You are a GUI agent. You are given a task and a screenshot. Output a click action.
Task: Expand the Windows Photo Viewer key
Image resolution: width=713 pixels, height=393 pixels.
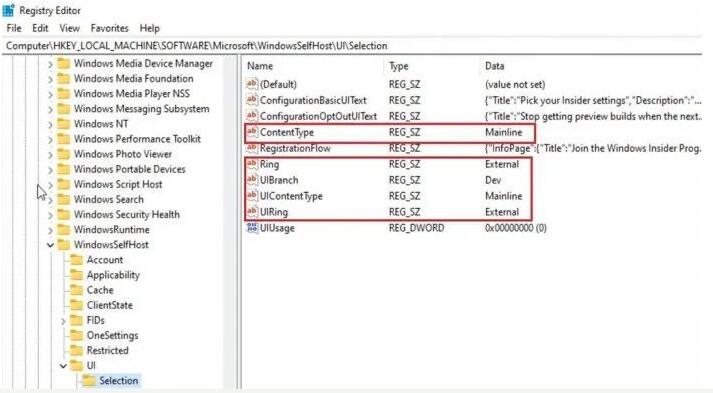[50, 155]
